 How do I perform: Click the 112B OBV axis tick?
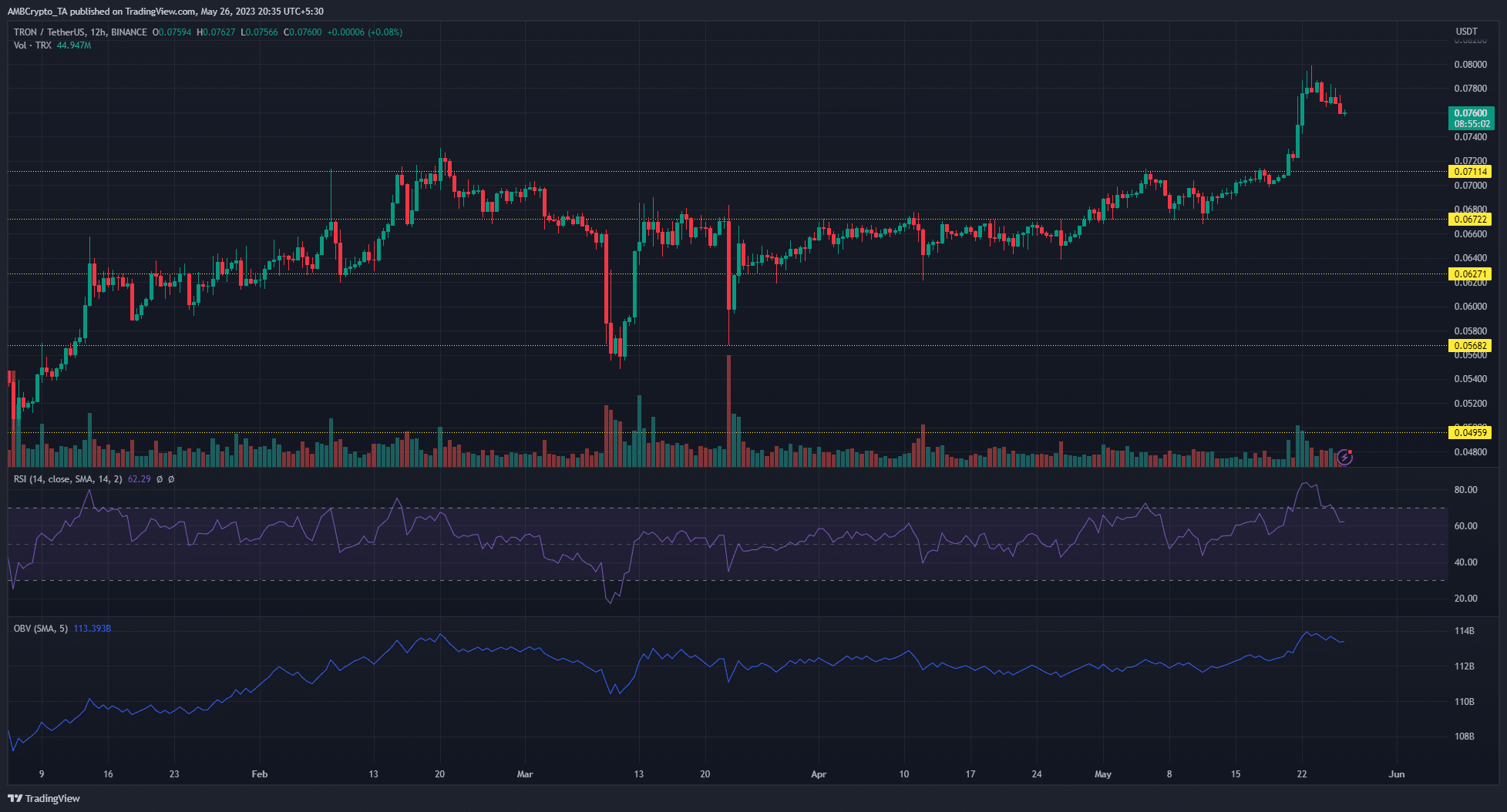(1464, 666)
